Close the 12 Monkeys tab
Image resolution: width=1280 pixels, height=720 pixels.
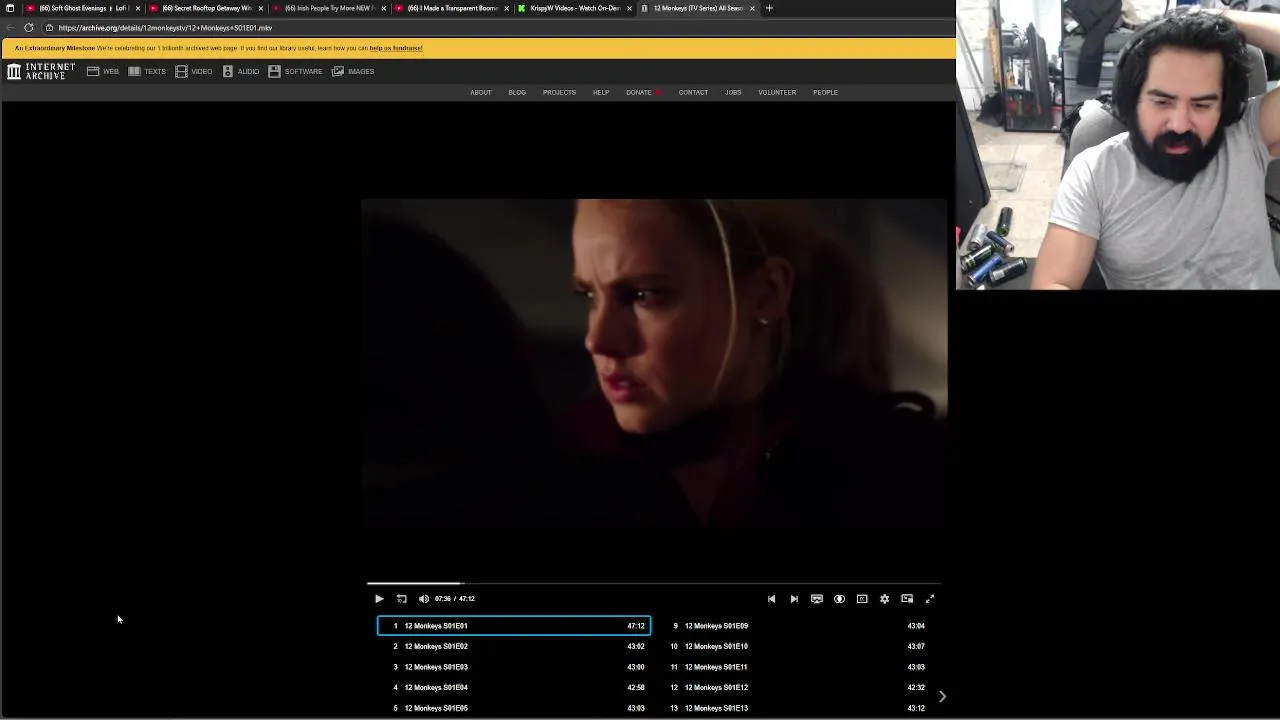pyautogui.click(x=752, y=8)
